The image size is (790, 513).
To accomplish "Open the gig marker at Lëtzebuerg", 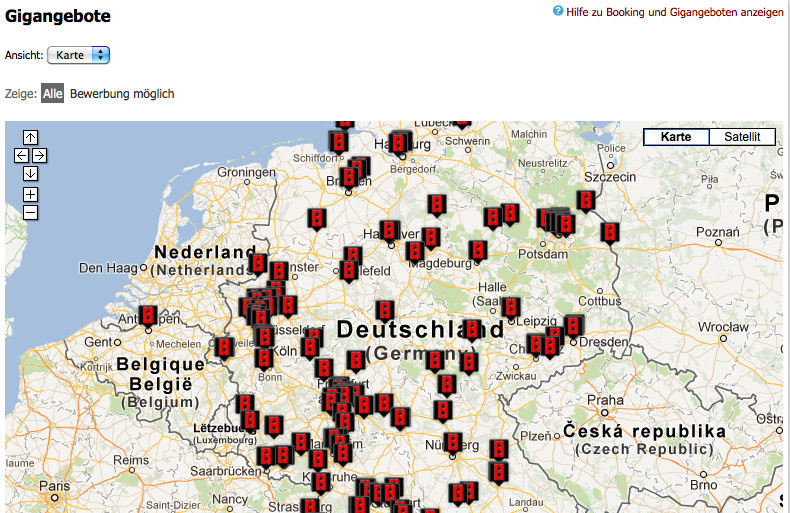I will (x=250, y=422).
